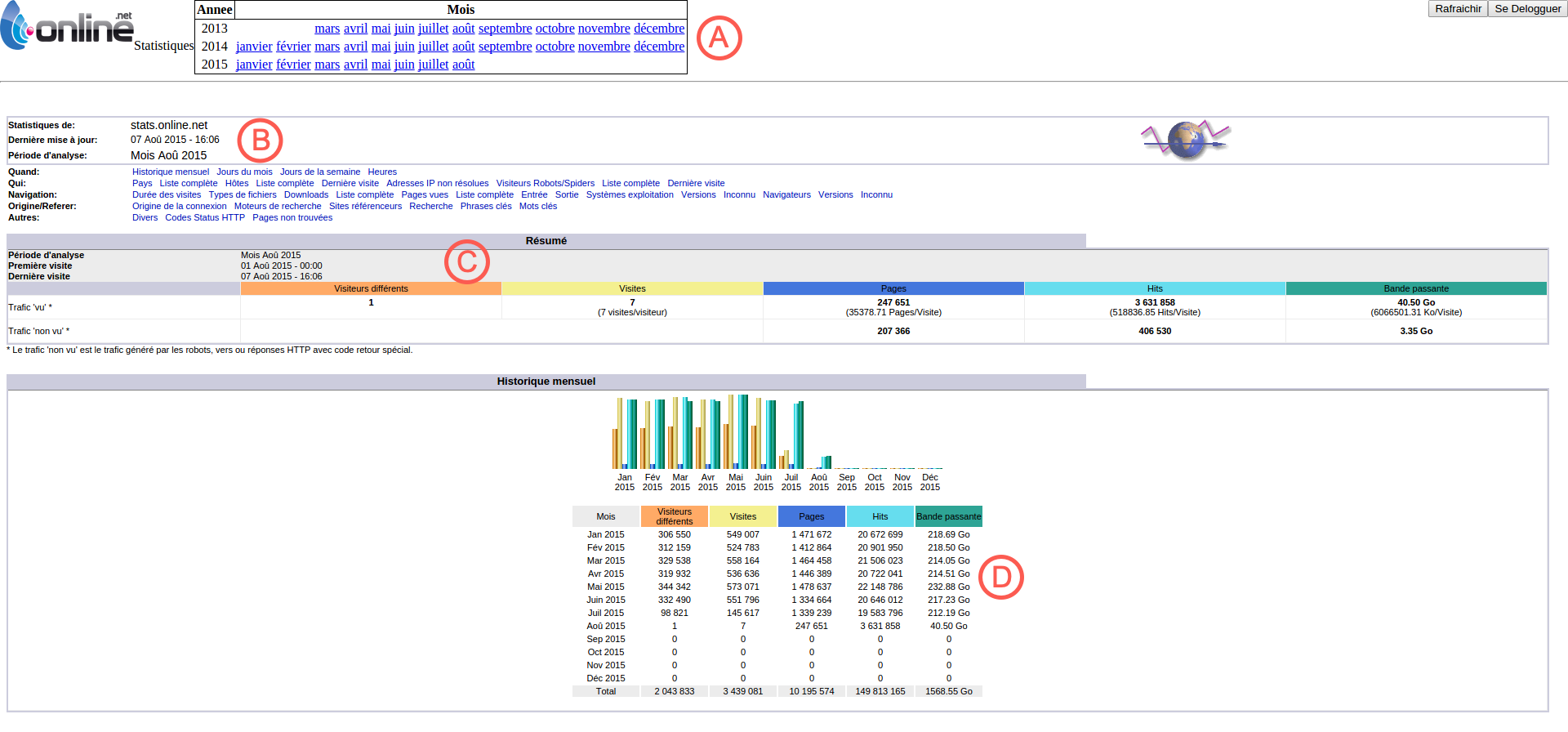Open Visiteurs Robots/Spiders link
The height and width of the screenshot is (732, 1568).
pyautogui.click(x=545, y=183)
